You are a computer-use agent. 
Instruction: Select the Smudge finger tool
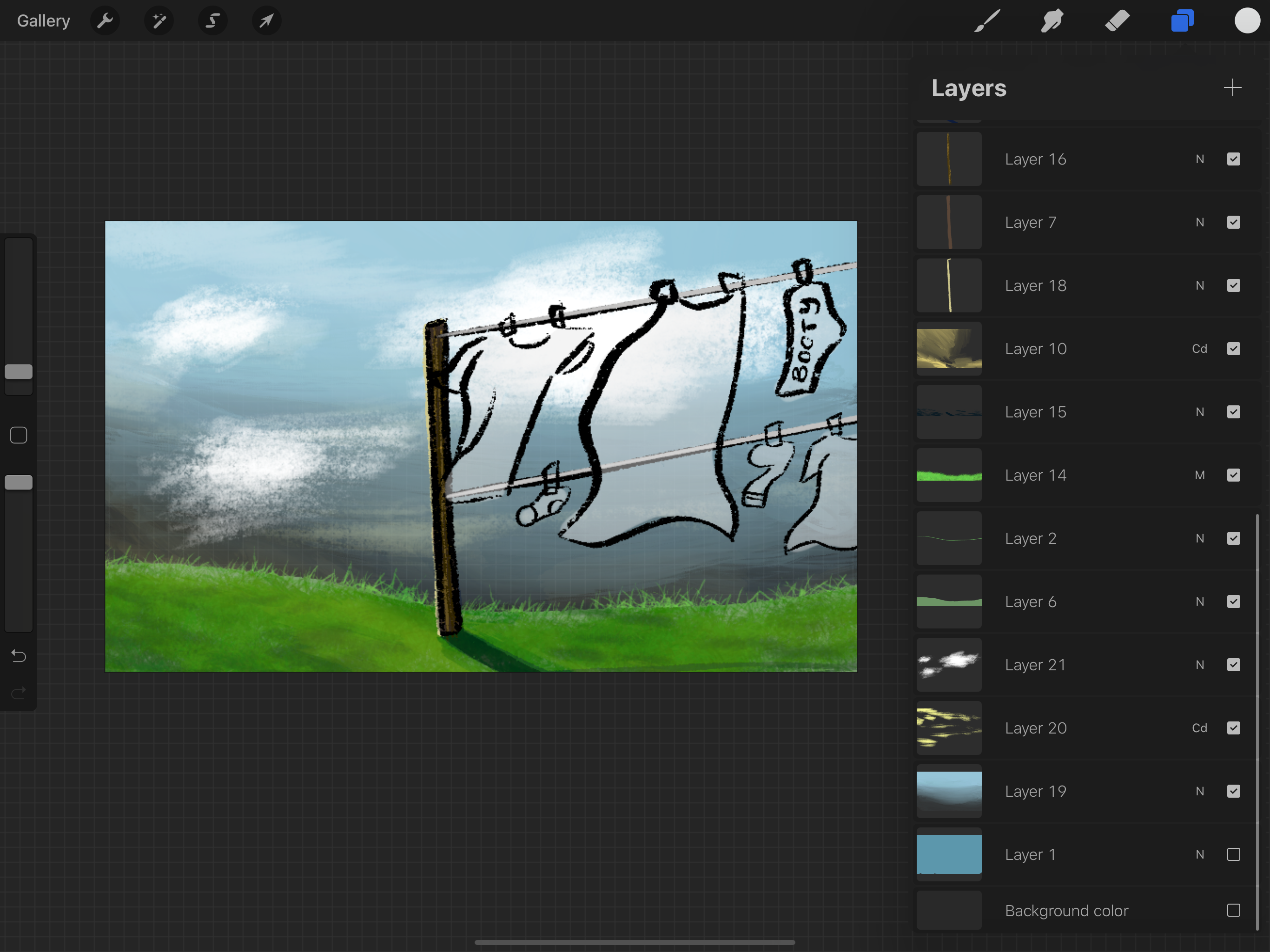1052,21
